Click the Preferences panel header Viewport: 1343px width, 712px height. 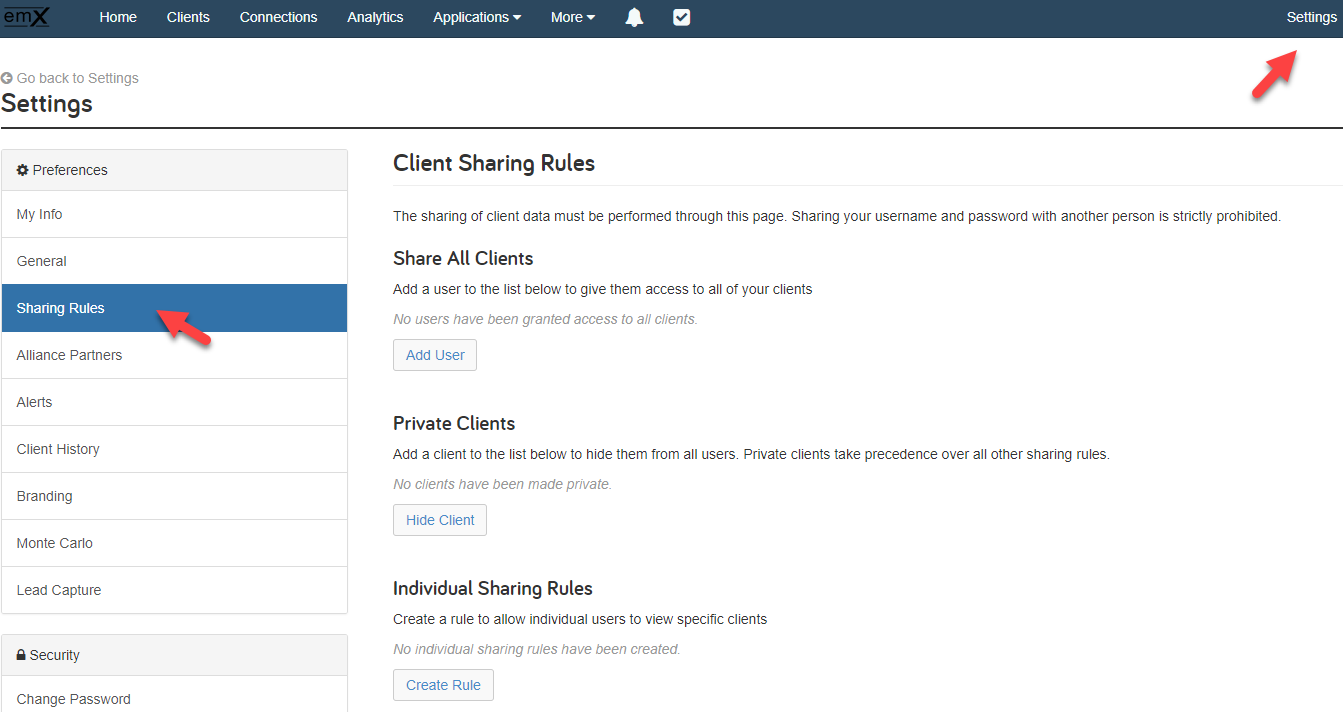(174, 170)
